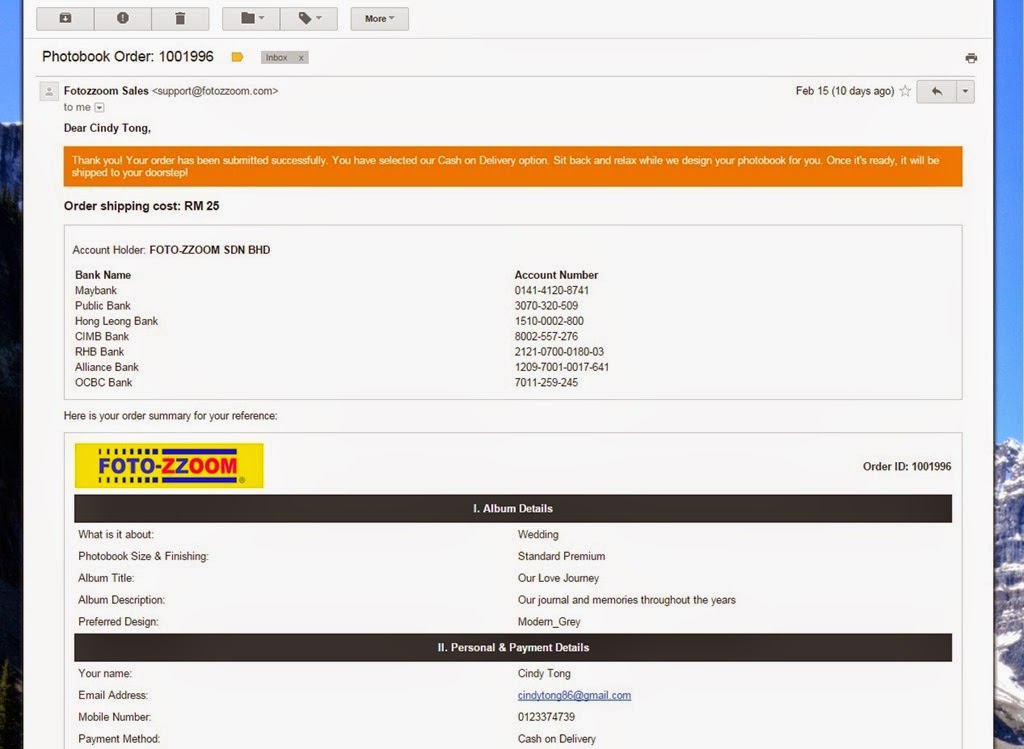Image resolution: width=1024 pixels, height=749 pixels.
Task: Click album title value 'Our Love Journey'
Action: click(x=558, y=578)
